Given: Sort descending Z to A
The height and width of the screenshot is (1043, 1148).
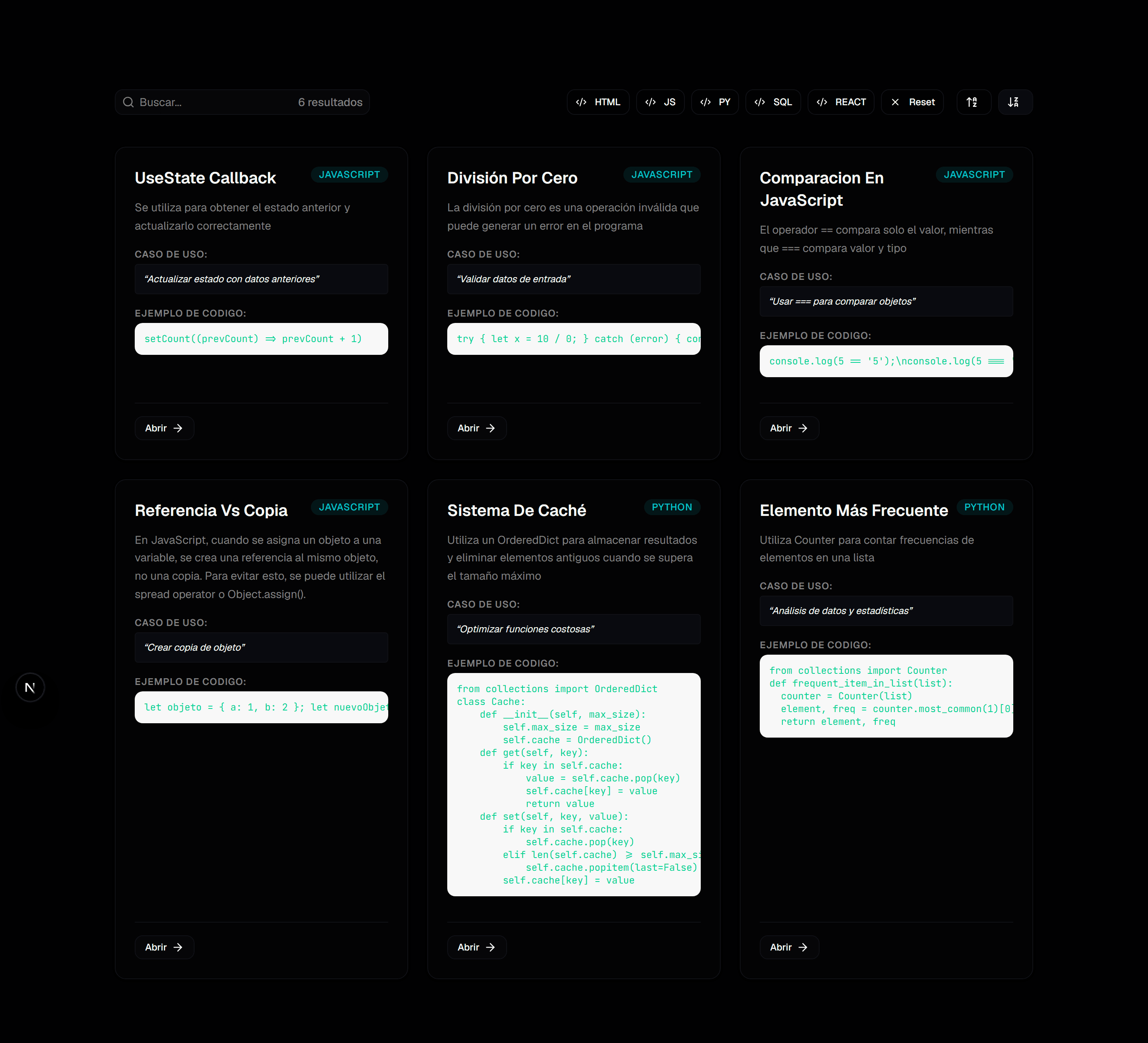Looking at the screenshot, I should click(1015, 102).
